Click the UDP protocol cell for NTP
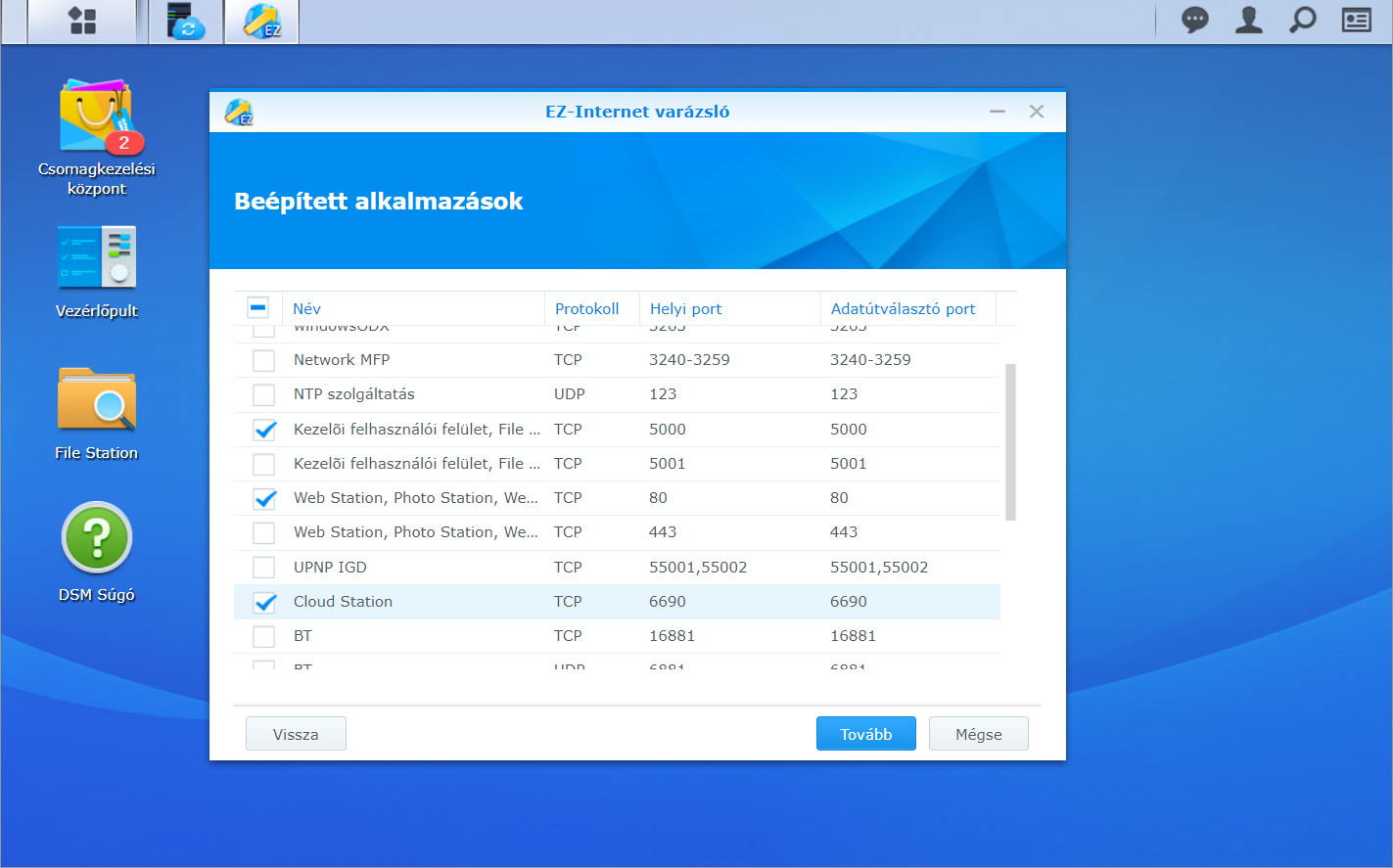The image size is (1393, 868). coord(569,394)
